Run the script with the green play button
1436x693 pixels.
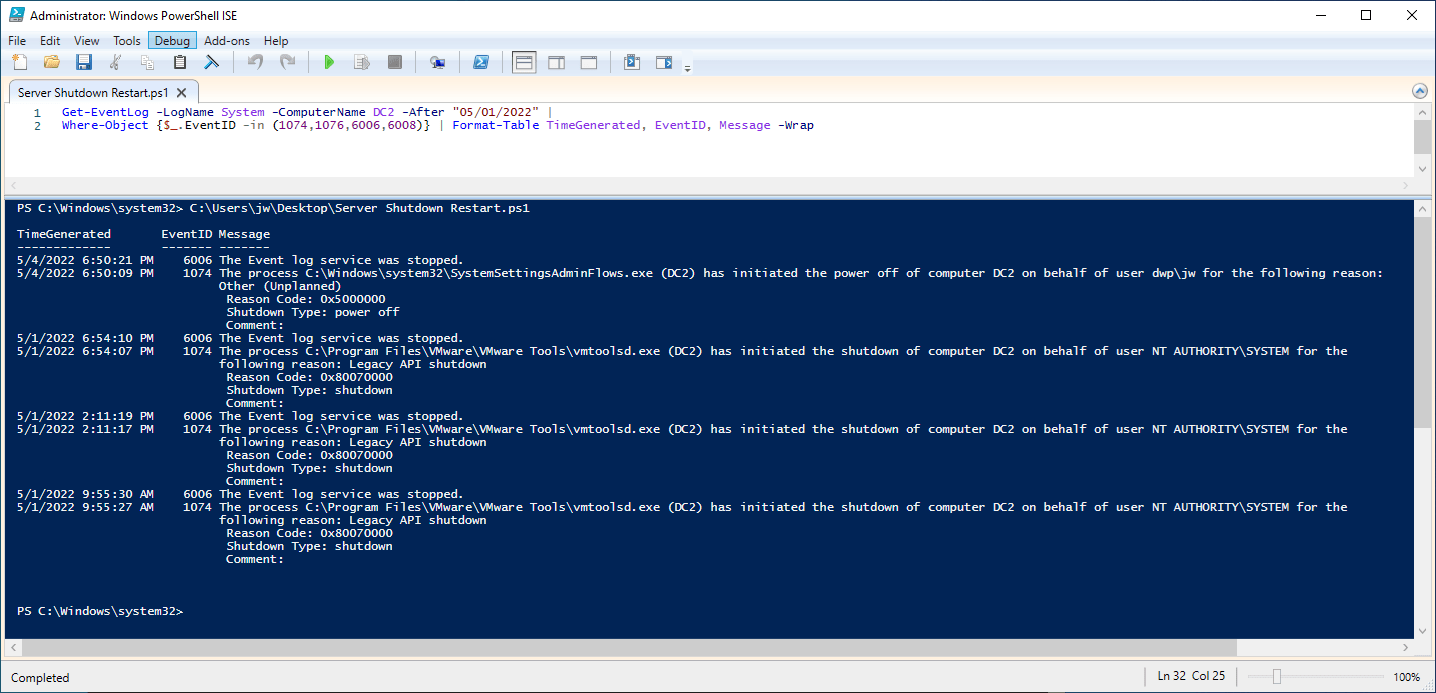pyautogui.click(x=329, y=63)
